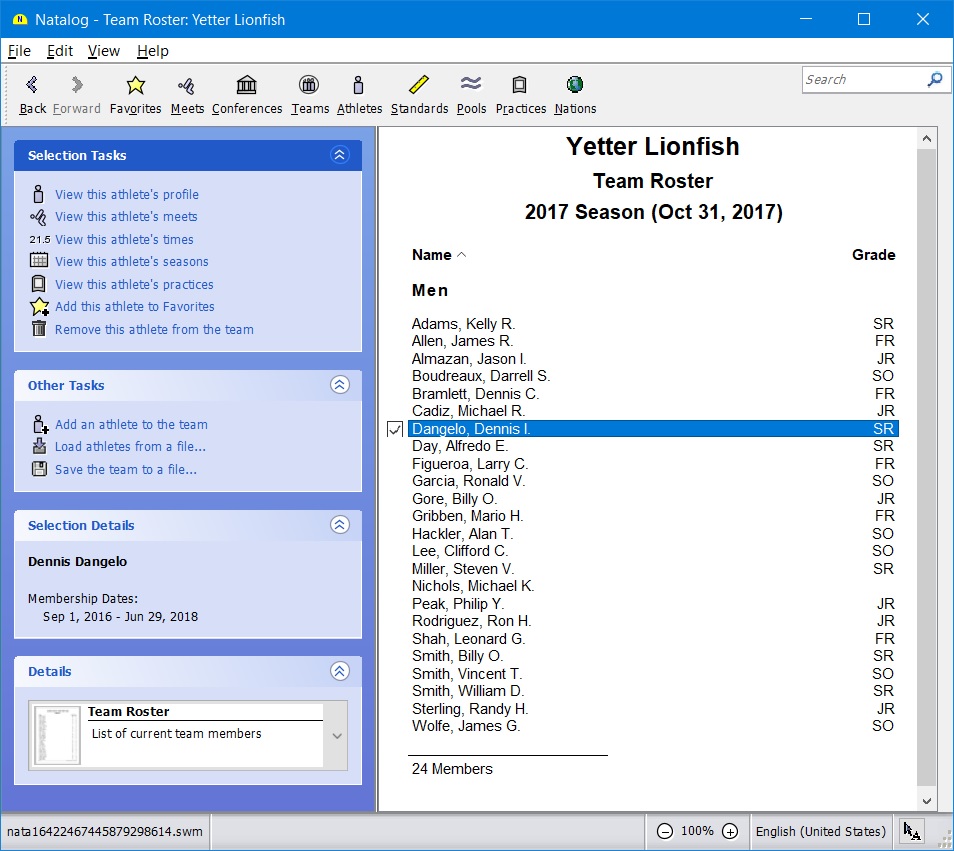954x851 pixels.
Task: Uncheck the Dangelo, Dennis I. checkbox
Action: 395,429
